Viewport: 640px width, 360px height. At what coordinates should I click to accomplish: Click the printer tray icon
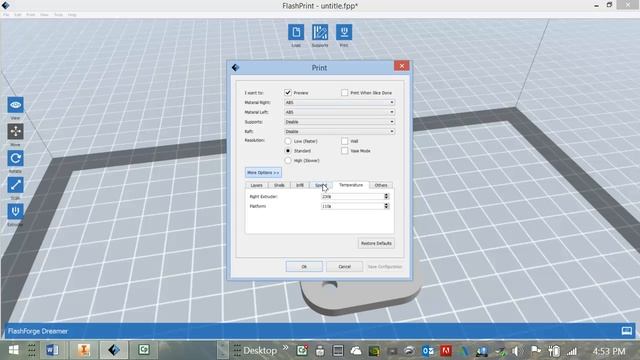pyautogui.click(x=320, y=351)
